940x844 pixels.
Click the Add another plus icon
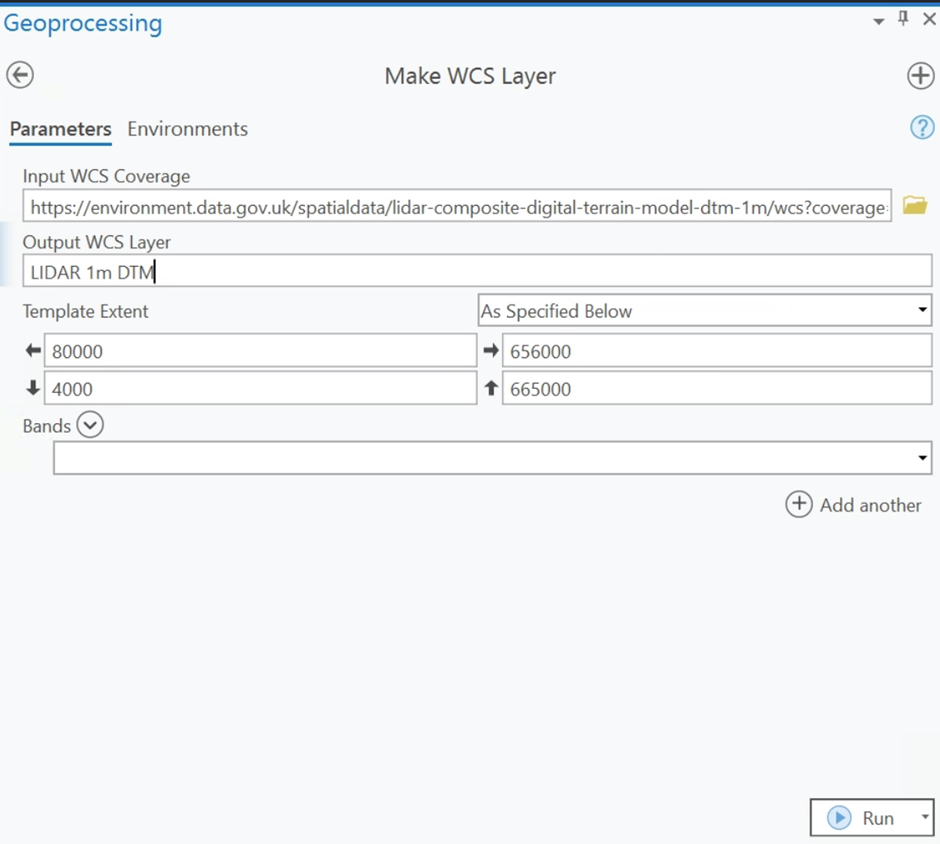798,505
